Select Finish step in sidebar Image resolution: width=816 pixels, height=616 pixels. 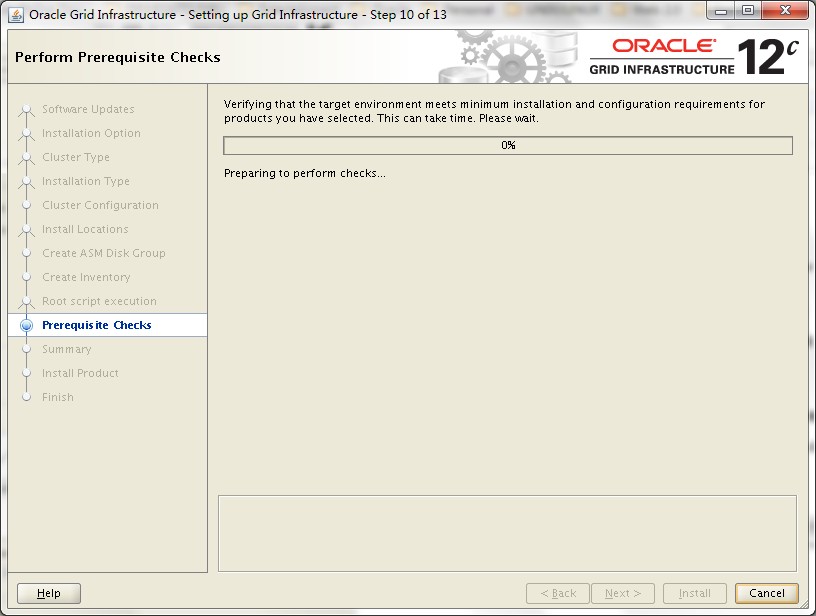[58, 397]
